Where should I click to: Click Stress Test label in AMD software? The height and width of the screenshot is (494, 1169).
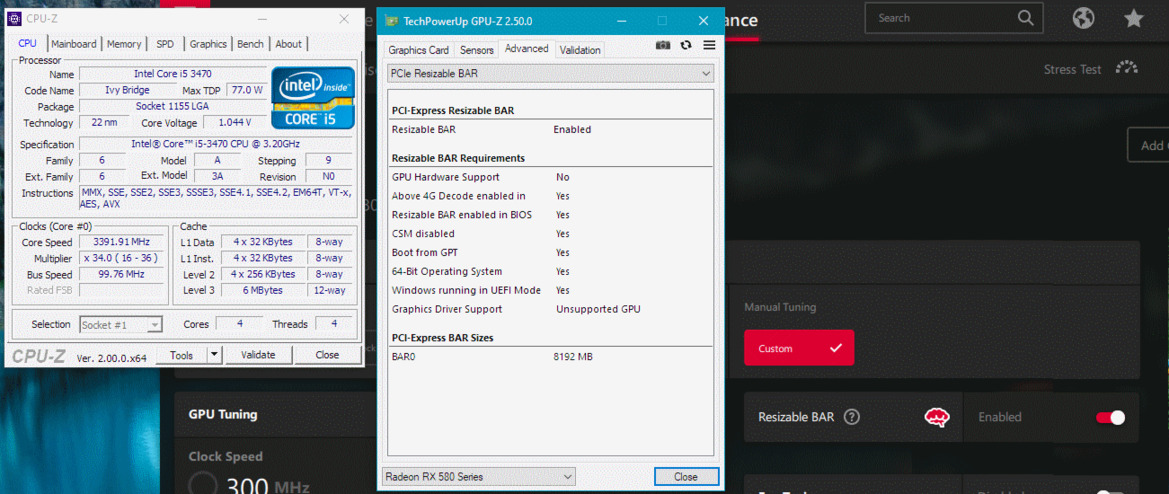click(1072, 69)
